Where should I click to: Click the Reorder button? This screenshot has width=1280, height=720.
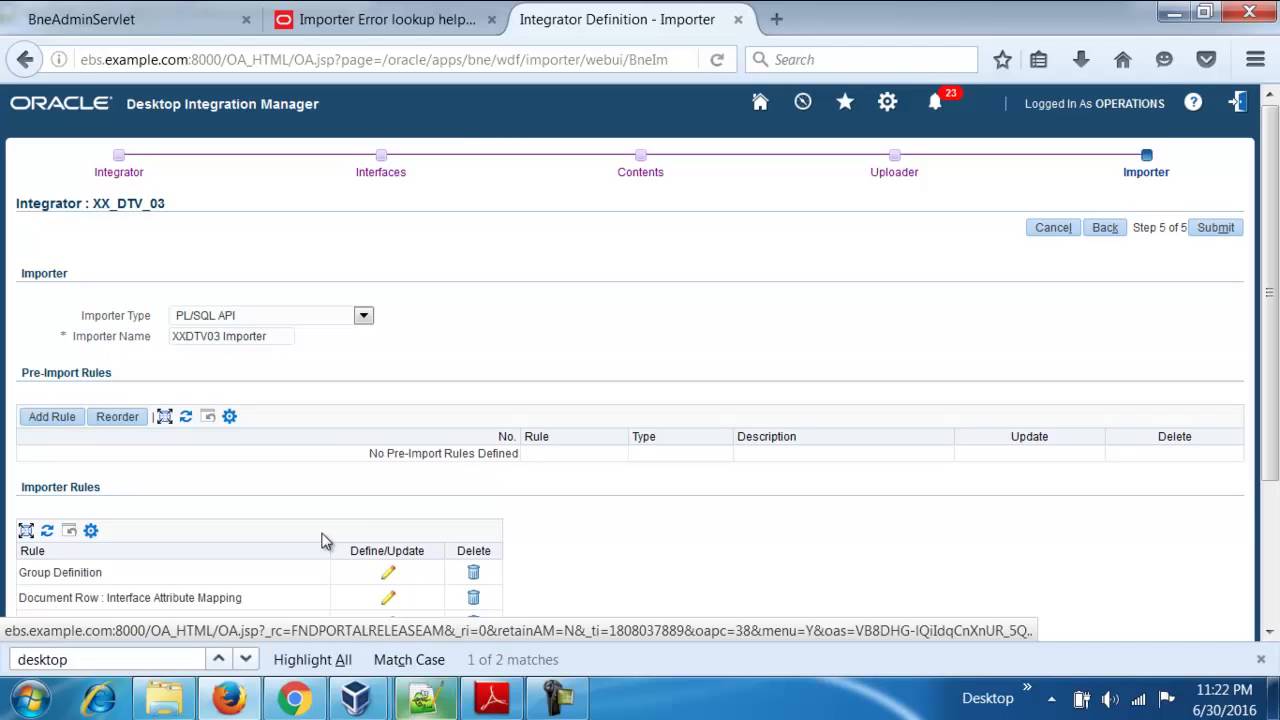pos(118,416)
